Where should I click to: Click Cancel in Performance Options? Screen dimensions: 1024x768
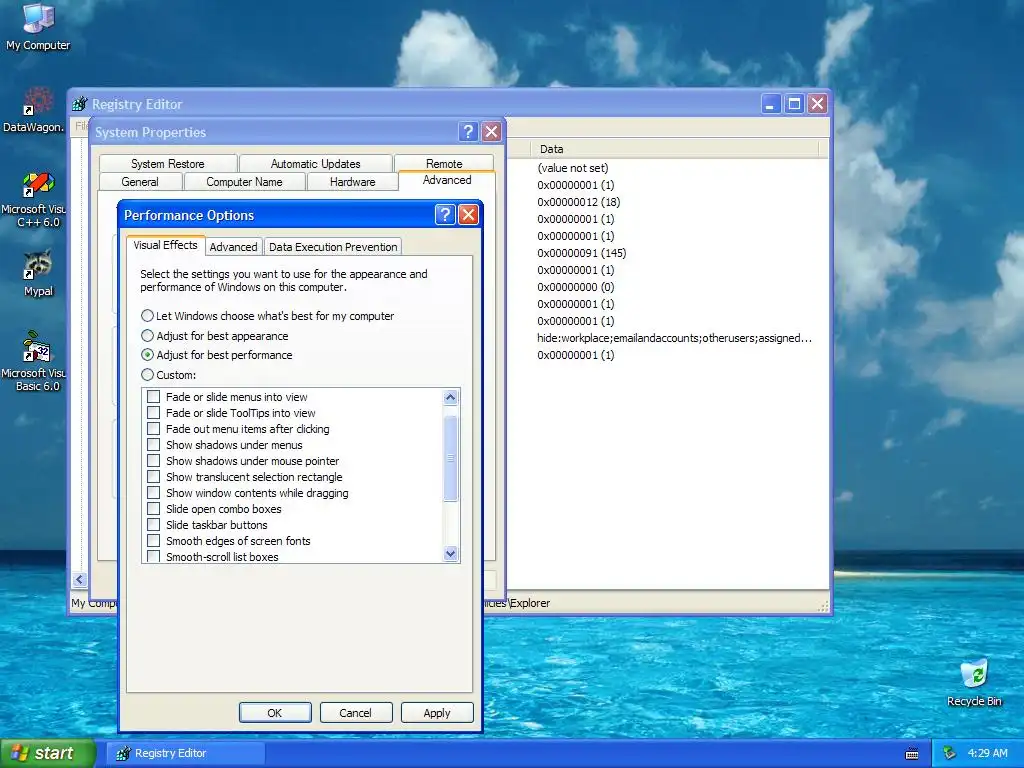(x=356, y=712)
